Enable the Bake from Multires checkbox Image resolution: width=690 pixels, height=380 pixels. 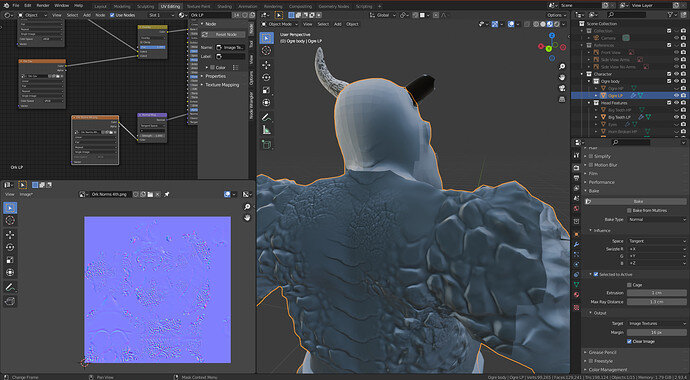click(629, 211)
